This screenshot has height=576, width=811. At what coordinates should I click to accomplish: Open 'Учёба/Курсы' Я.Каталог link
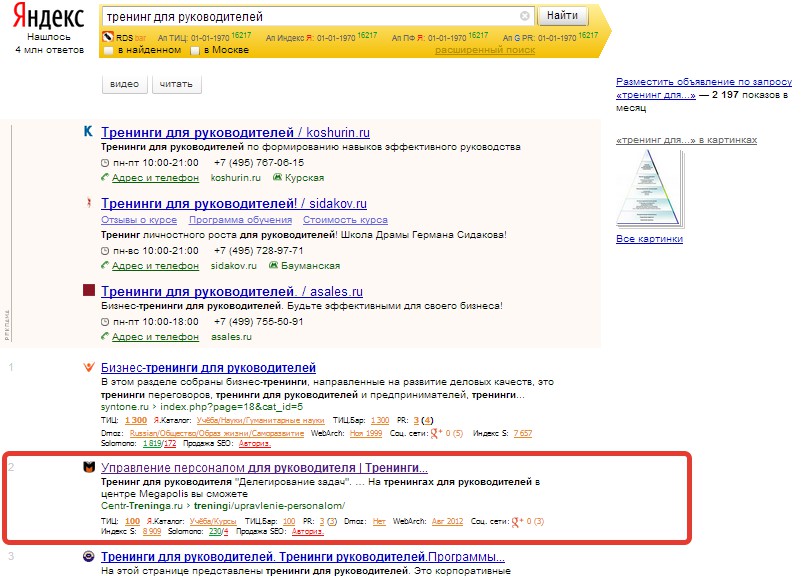pyautogui.click(x=213, y=521)
